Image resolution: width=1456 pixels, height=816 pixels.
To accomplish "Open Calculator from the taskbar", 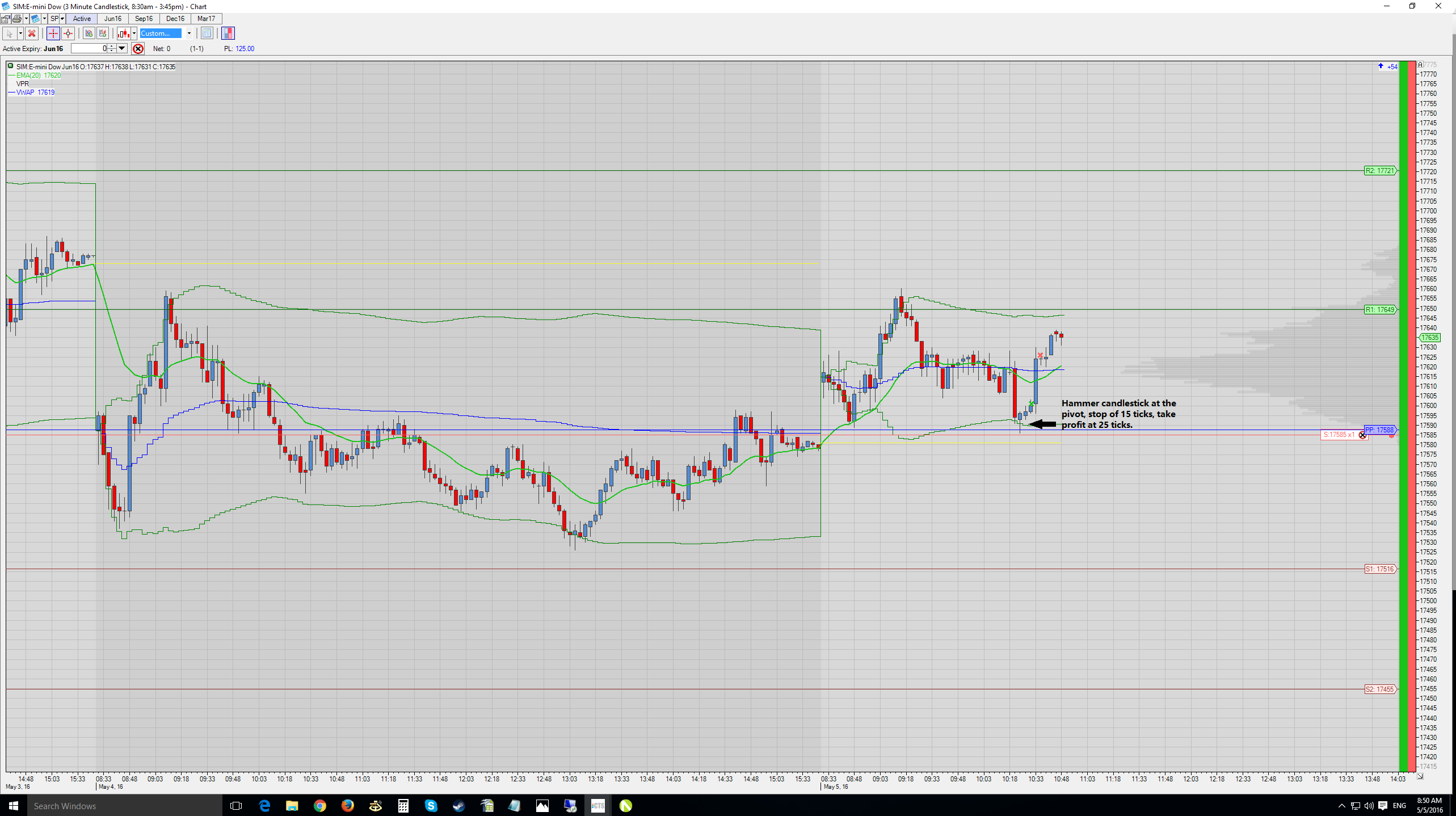I will [403, 806].
